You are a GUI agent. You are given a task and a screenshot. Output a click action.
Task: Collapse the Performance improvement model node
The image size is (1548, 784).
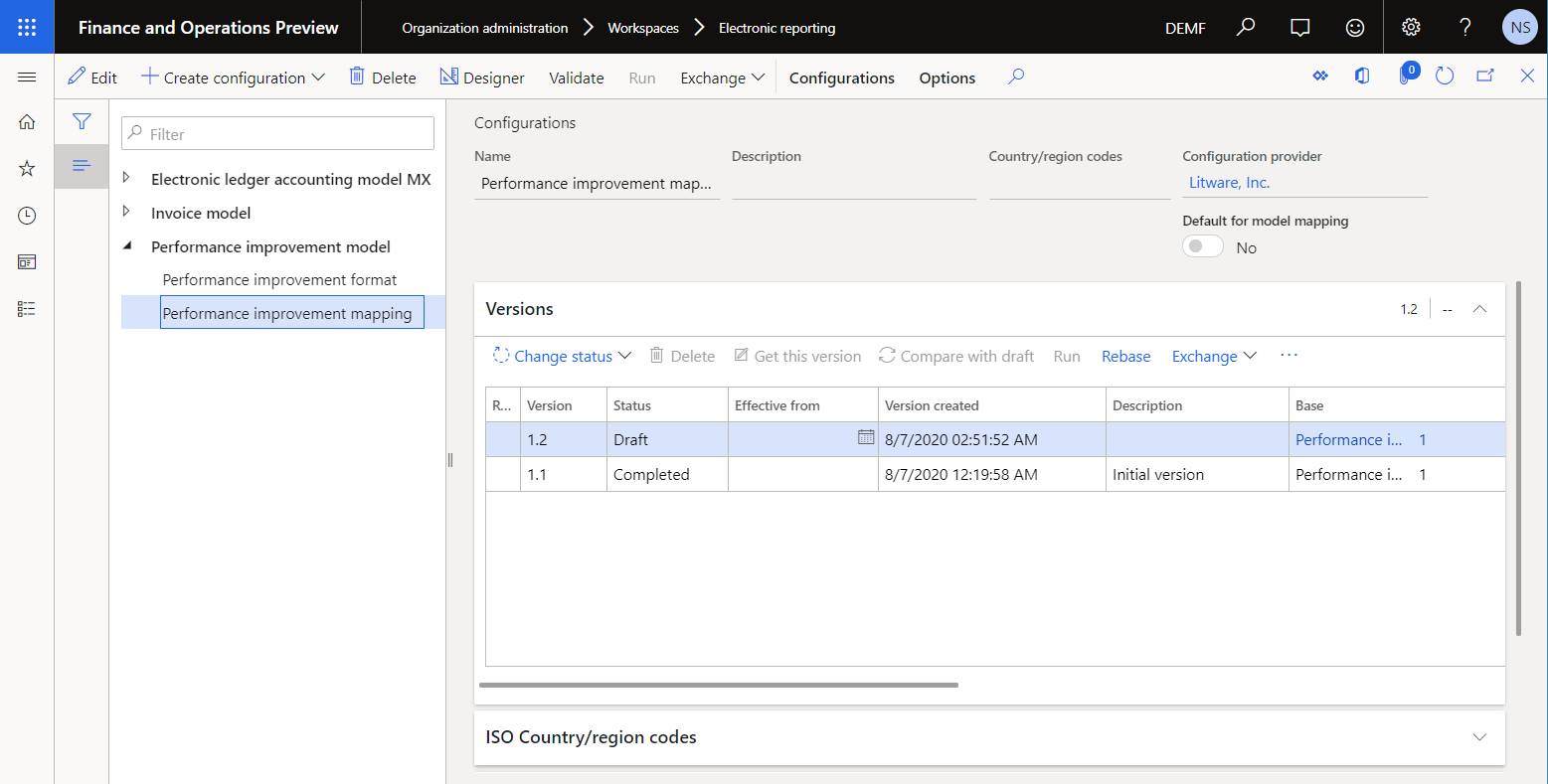[126, 245]
